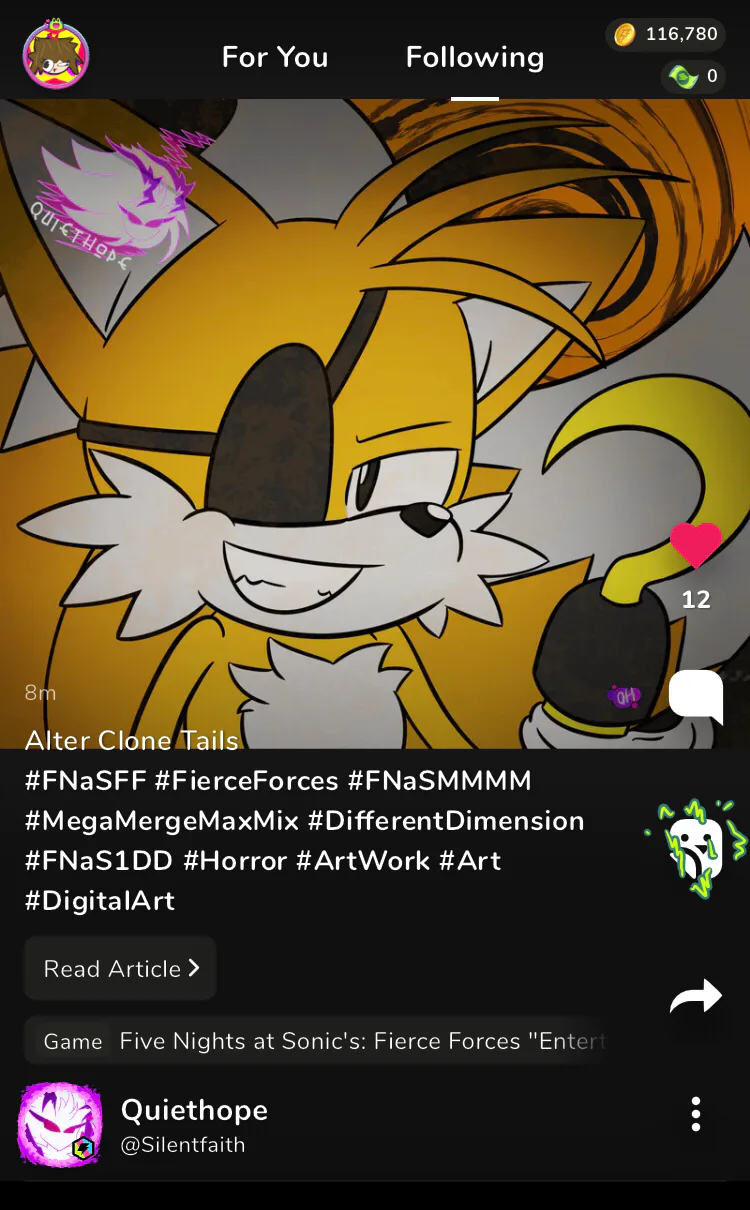This screenshot has width=750, height=1210.
Task: Open Quiethope's profile avatar
Action: pyautogui.click(x=60, y=1125)
